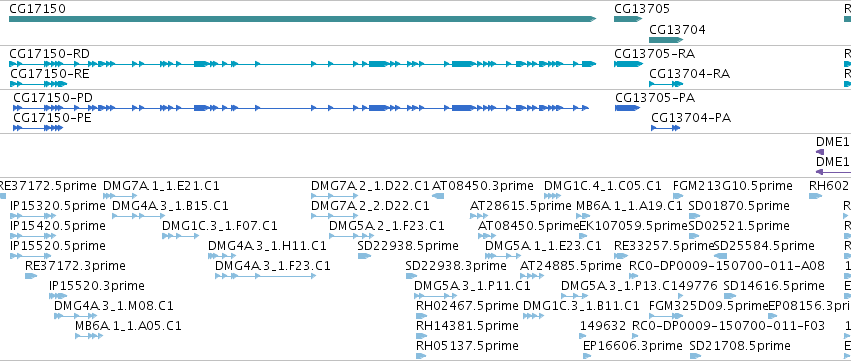Click the RH05137.5prime EST marker
This screenshot has height=361, width=851.
(x=421, y=356)
